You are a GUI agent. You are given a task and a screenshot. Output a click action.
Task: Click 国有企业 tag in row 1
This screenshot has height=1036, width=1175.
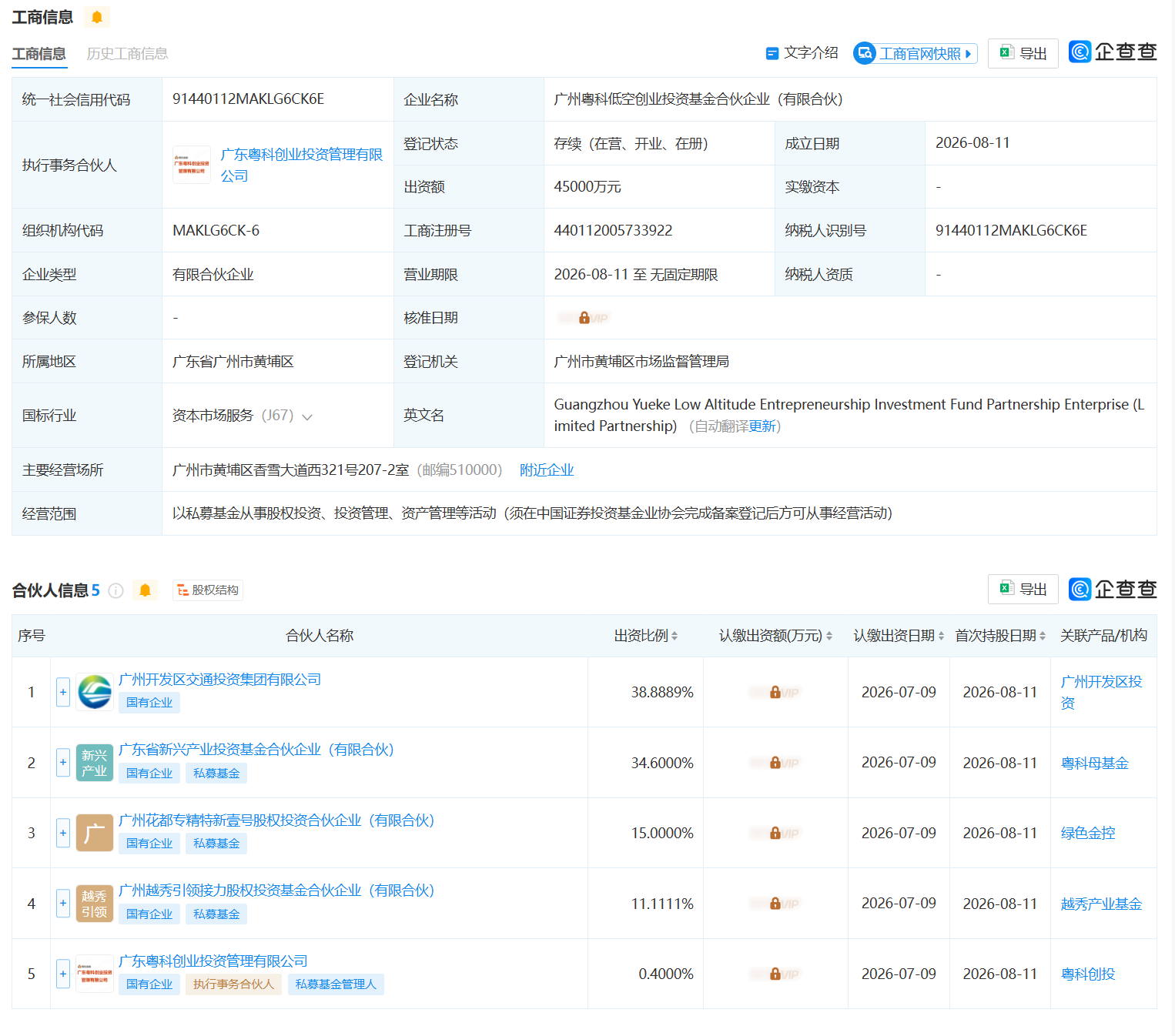coord(149,703)
